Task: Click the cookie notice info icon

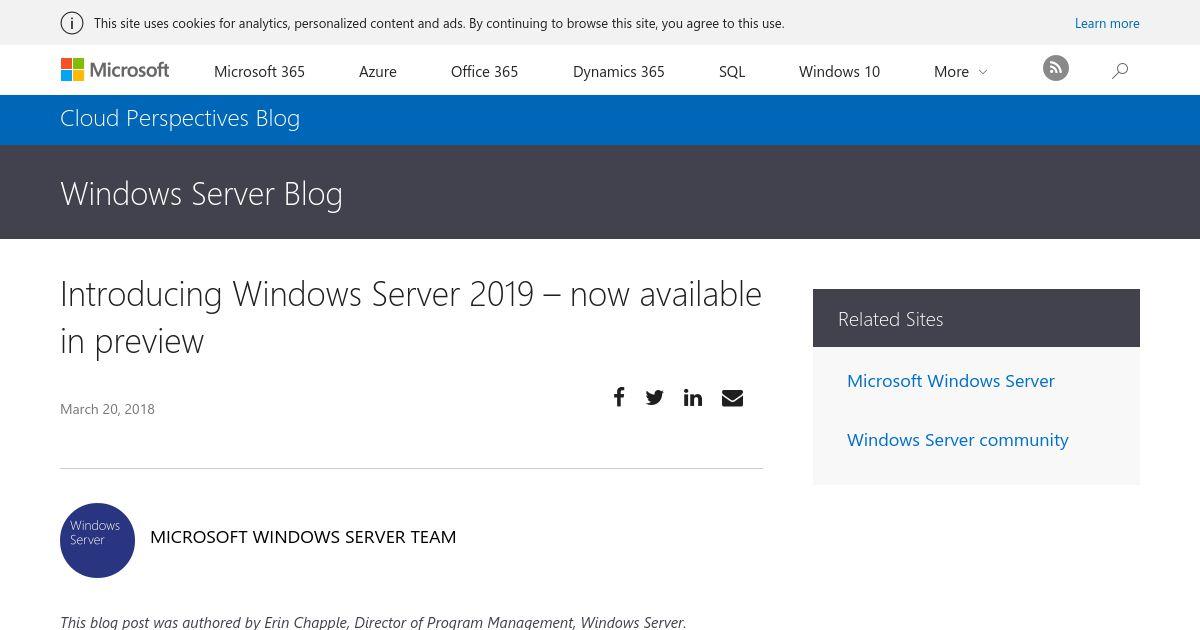Action: pyautogui.click(x=72, y=23)
